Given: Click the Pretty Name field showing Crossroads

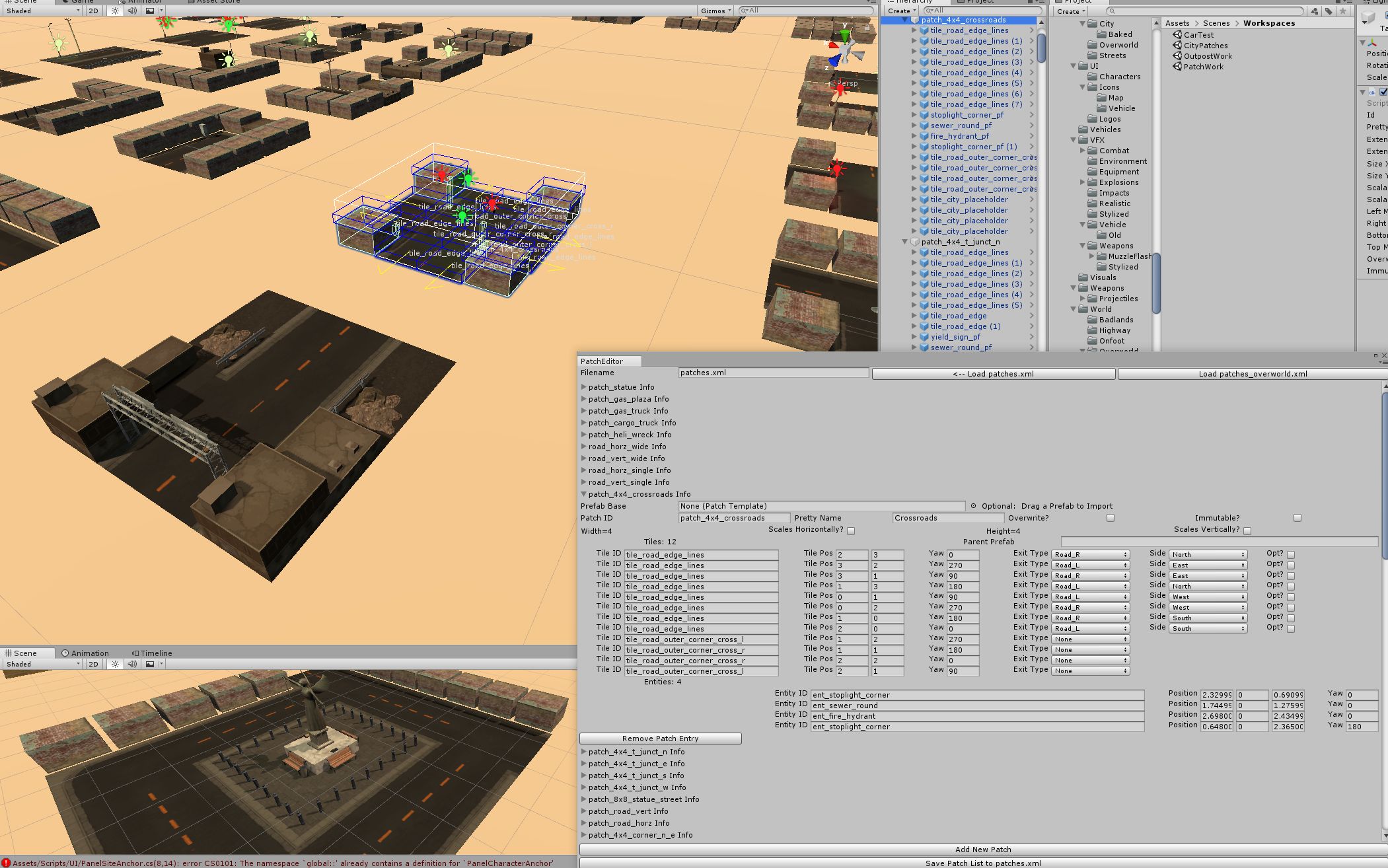Looking at the screenshot, I should pos(948,518).
